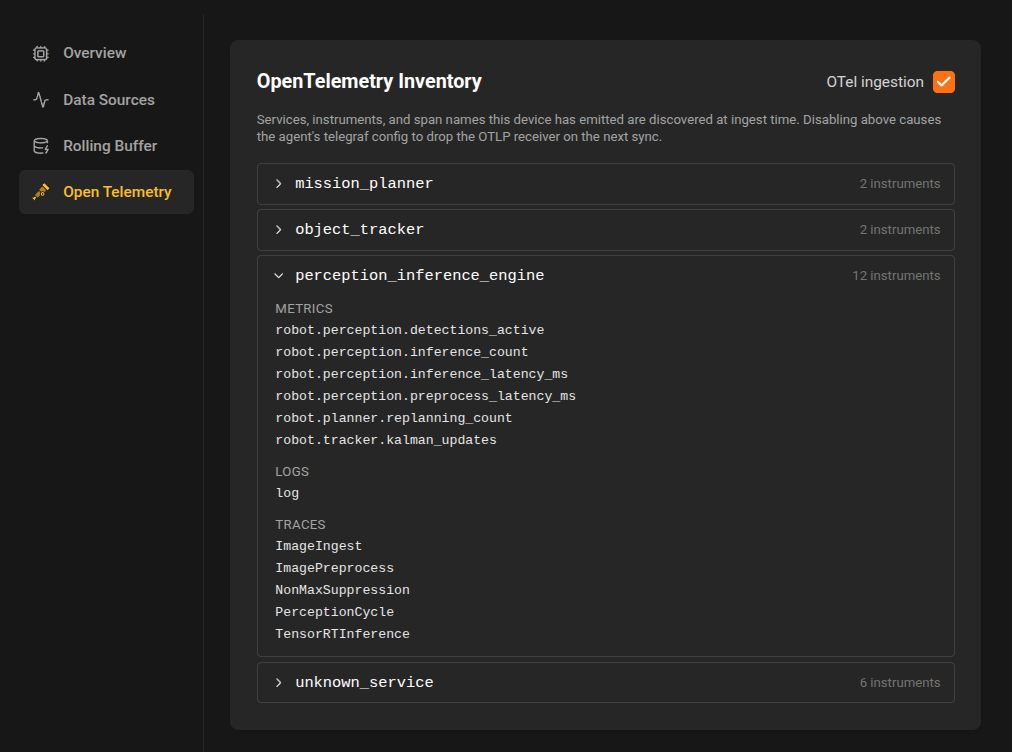Screen dimensions: 1012x752
Task: Select robot.tracker.kalman_updates metric
Action: [x=386, y=440]
